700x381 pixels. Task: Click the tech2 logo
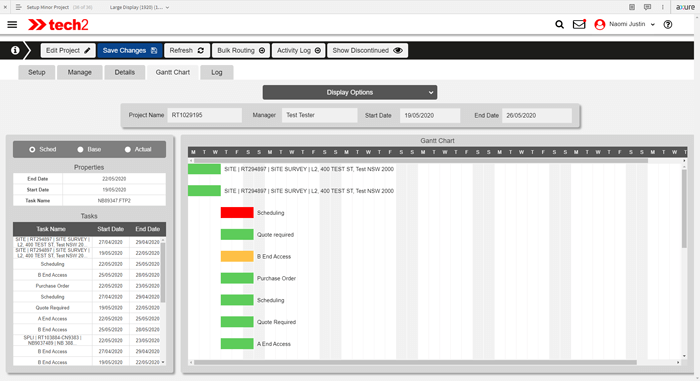(58, 25)
